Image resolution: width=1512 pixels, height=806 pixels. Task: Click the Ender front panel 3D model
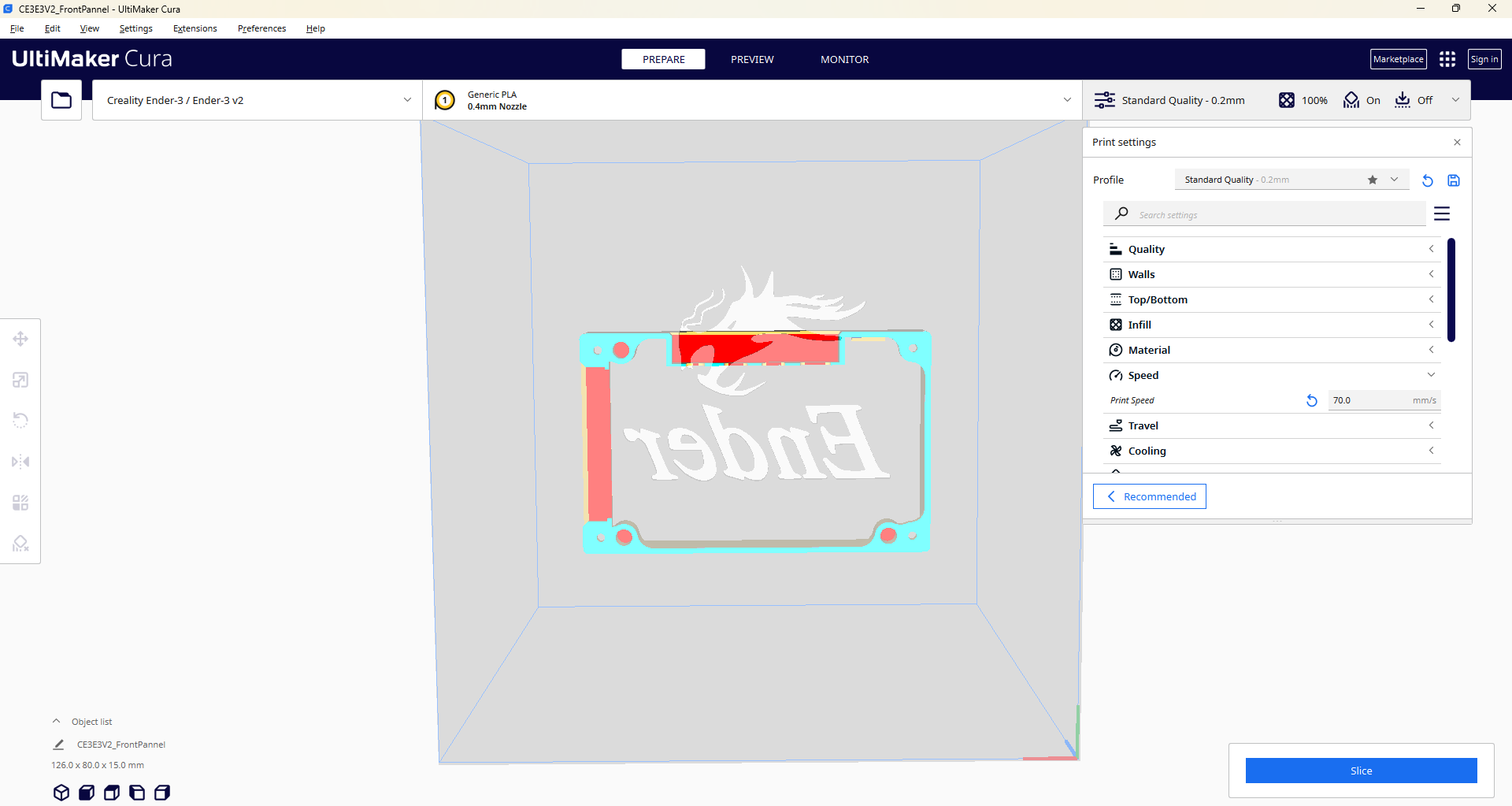pyautogui.click(x=756, y=441)
